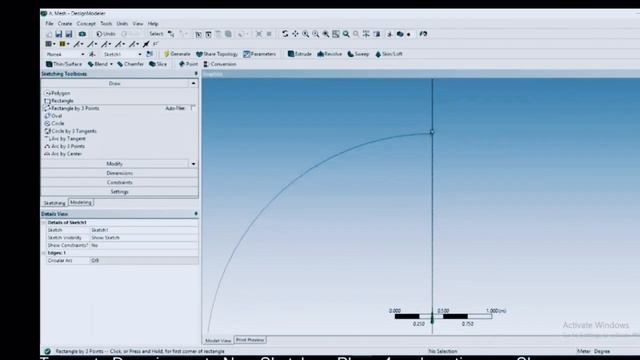Open the Sketch1 selection dropdown
The image size is (640, 360).
click(x=140, y=54)
